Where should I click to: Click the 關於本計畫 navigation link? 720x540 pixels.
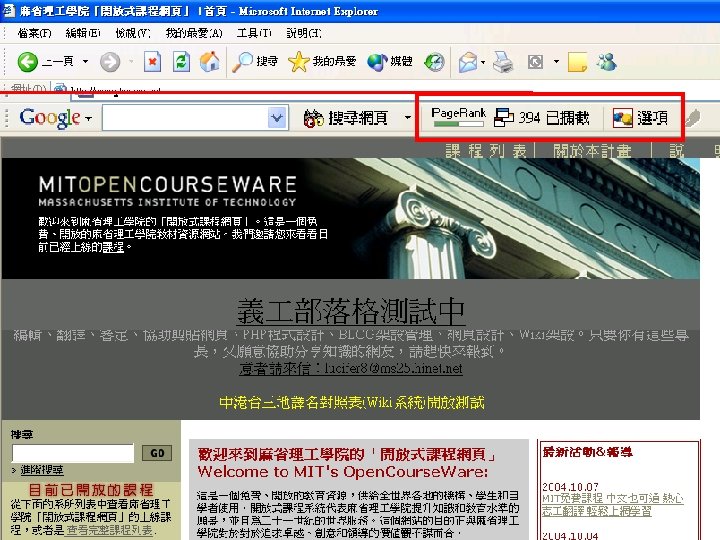tap(592, 151)
